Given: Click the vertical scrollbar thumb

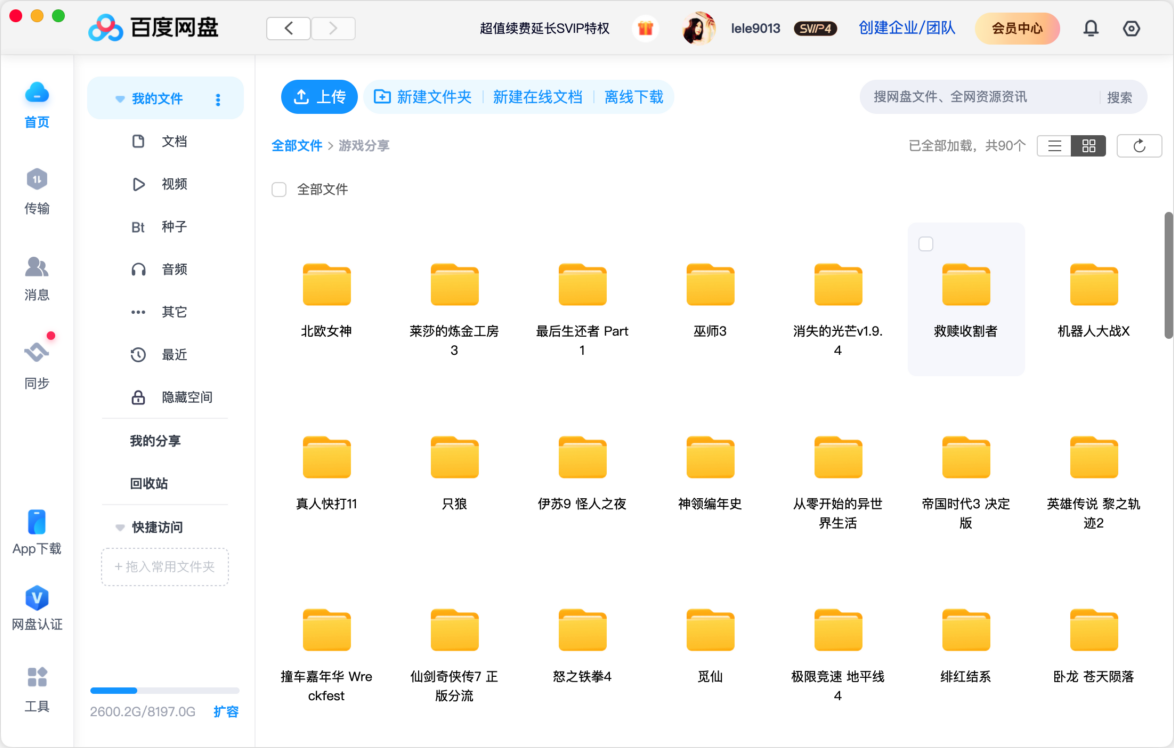Looking at the screenshot, I should coord(1168,276).
